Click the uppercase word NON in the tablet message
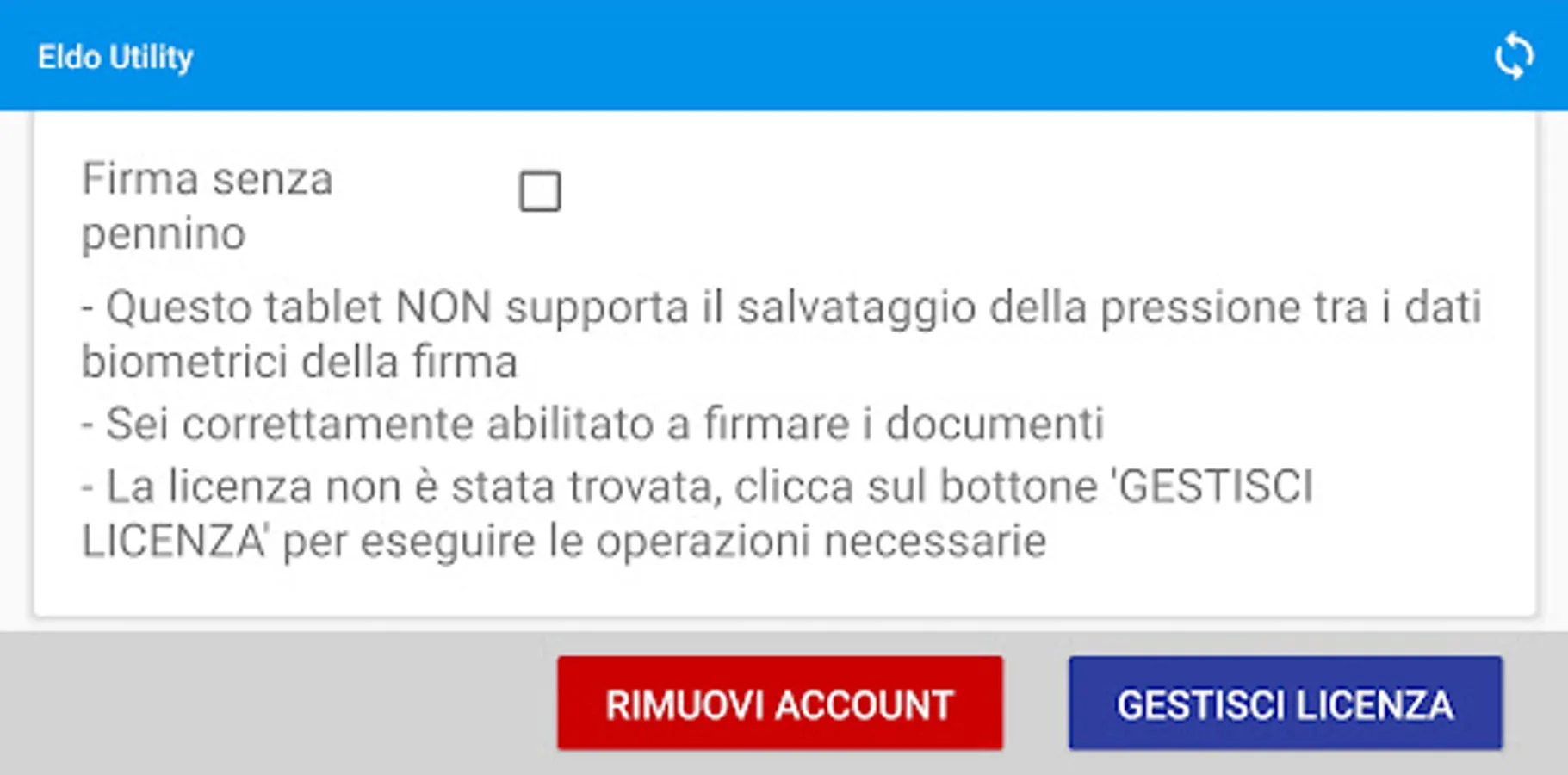Image resolution: width=1568 pixels, height=775 pixels. [443, 307]
